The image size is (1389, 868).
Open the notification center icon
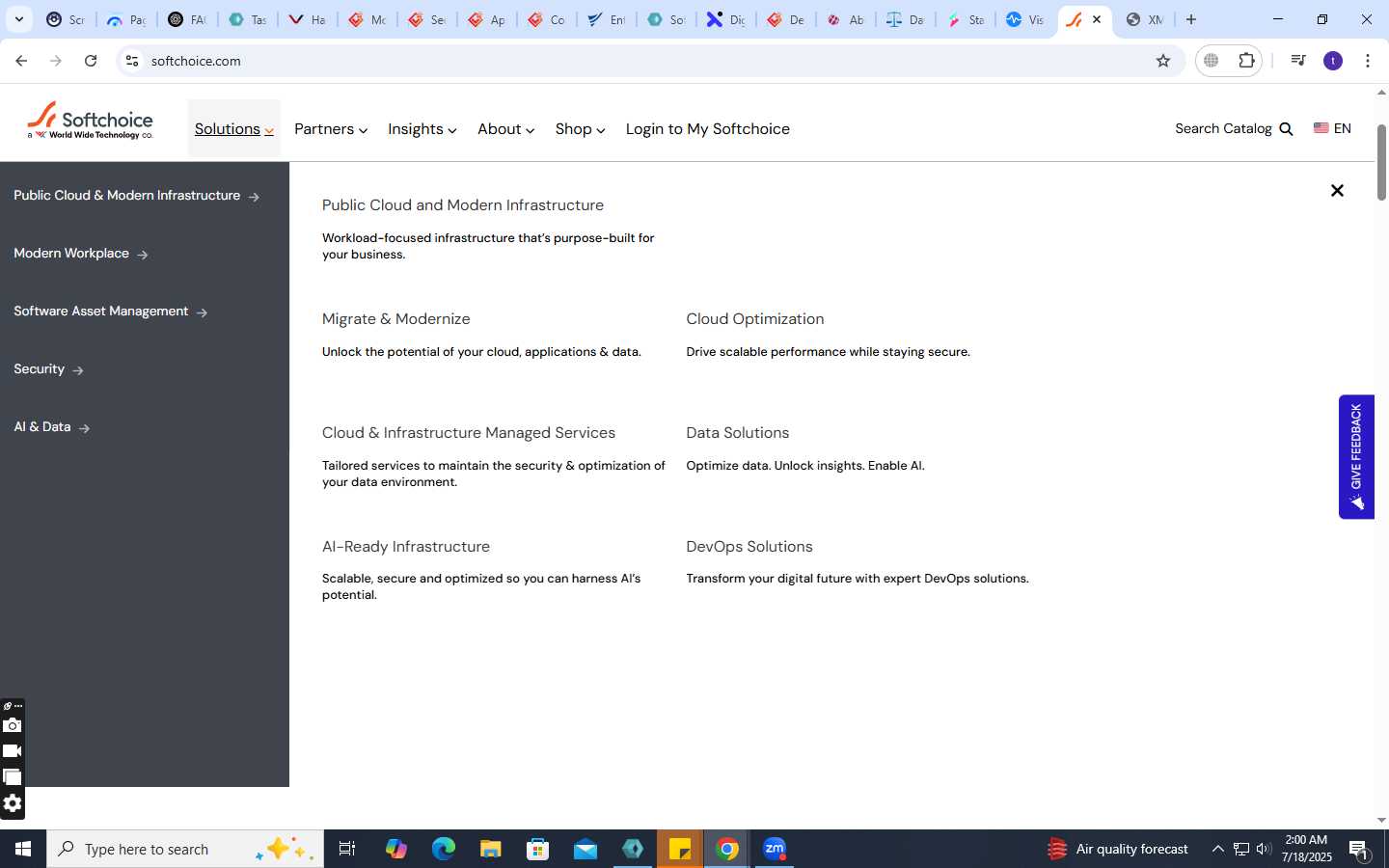[x=1359, y=850]
